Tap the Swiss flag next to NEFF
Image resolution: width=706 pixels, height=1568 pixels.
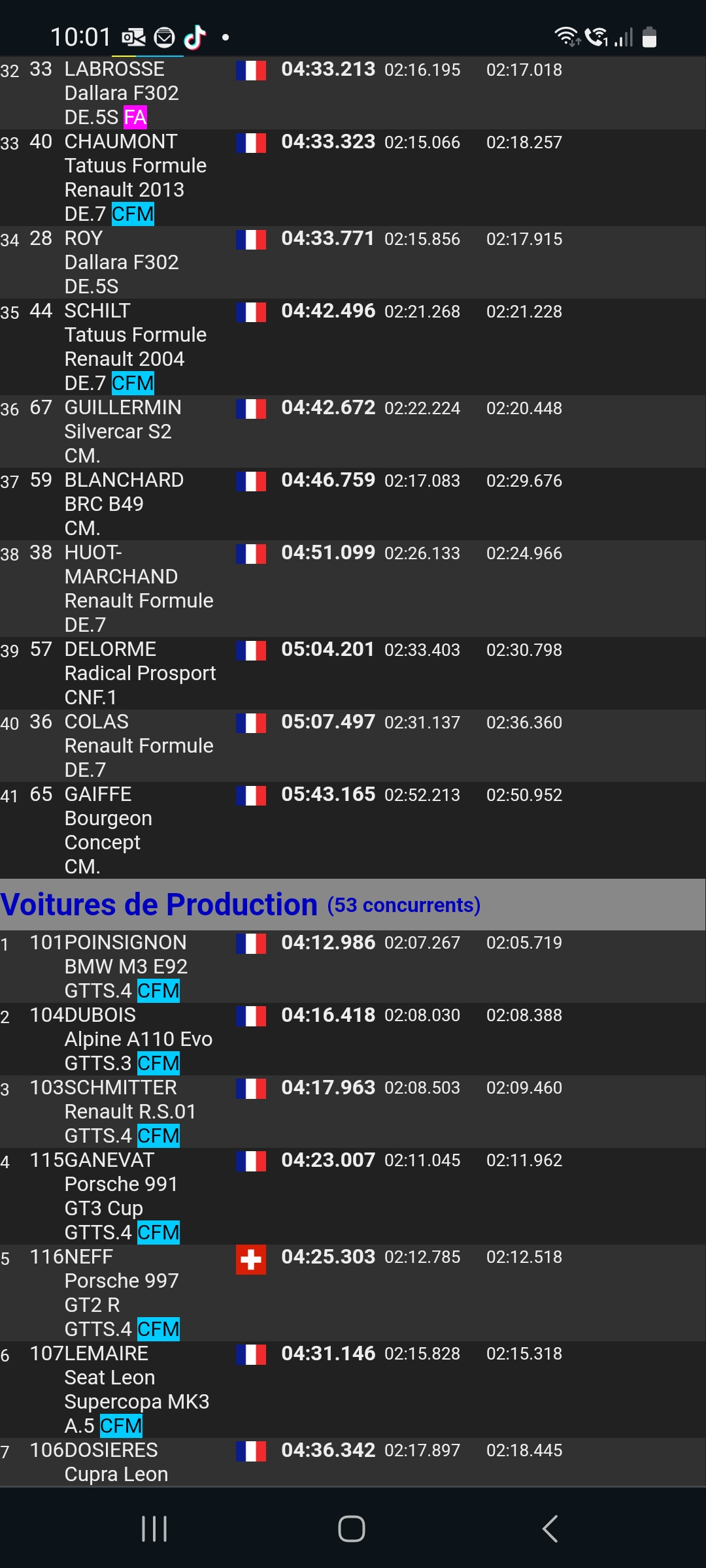tap(251, 1260)
